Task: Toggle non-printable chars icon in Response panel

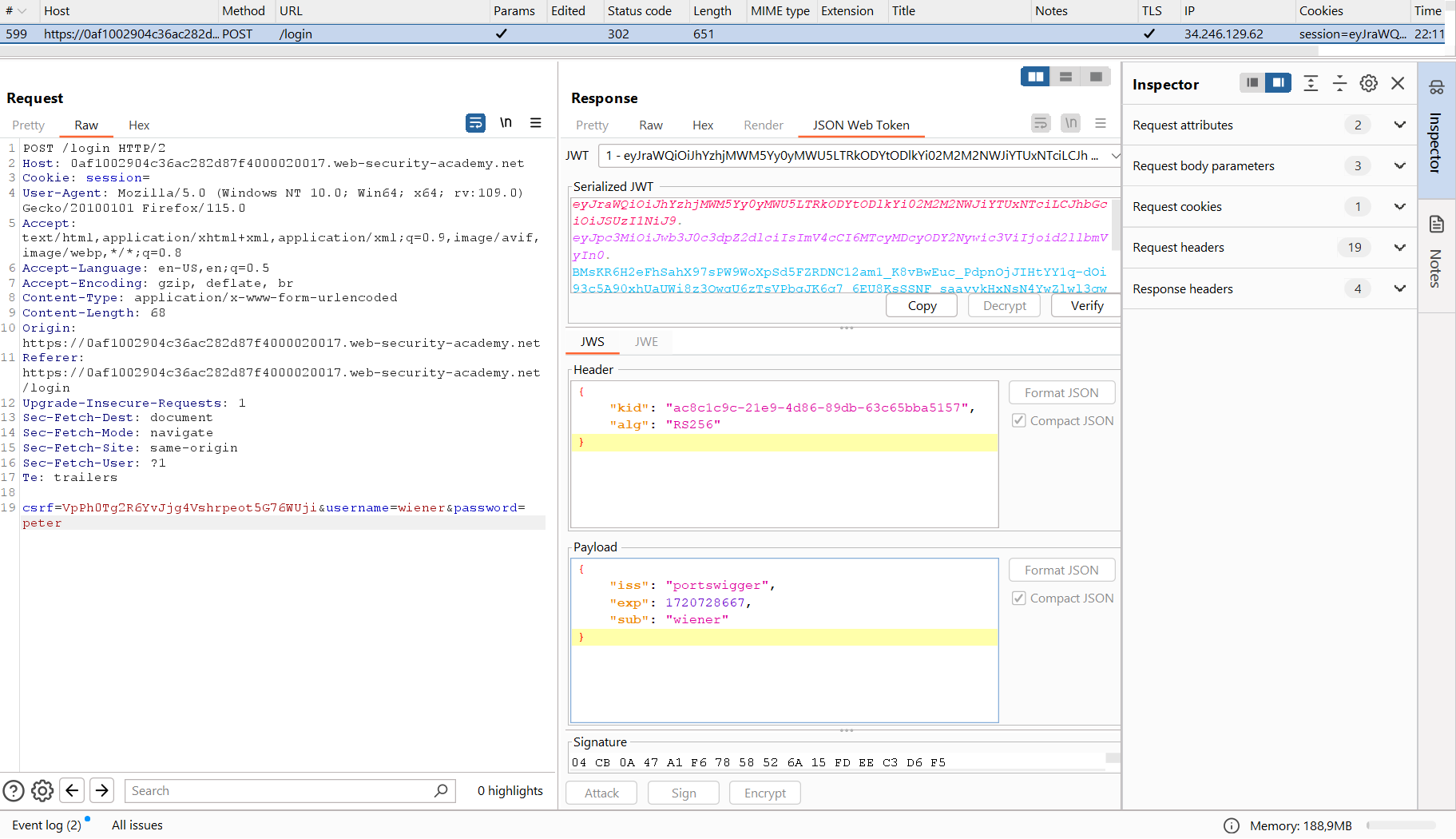Action: 1070,123
